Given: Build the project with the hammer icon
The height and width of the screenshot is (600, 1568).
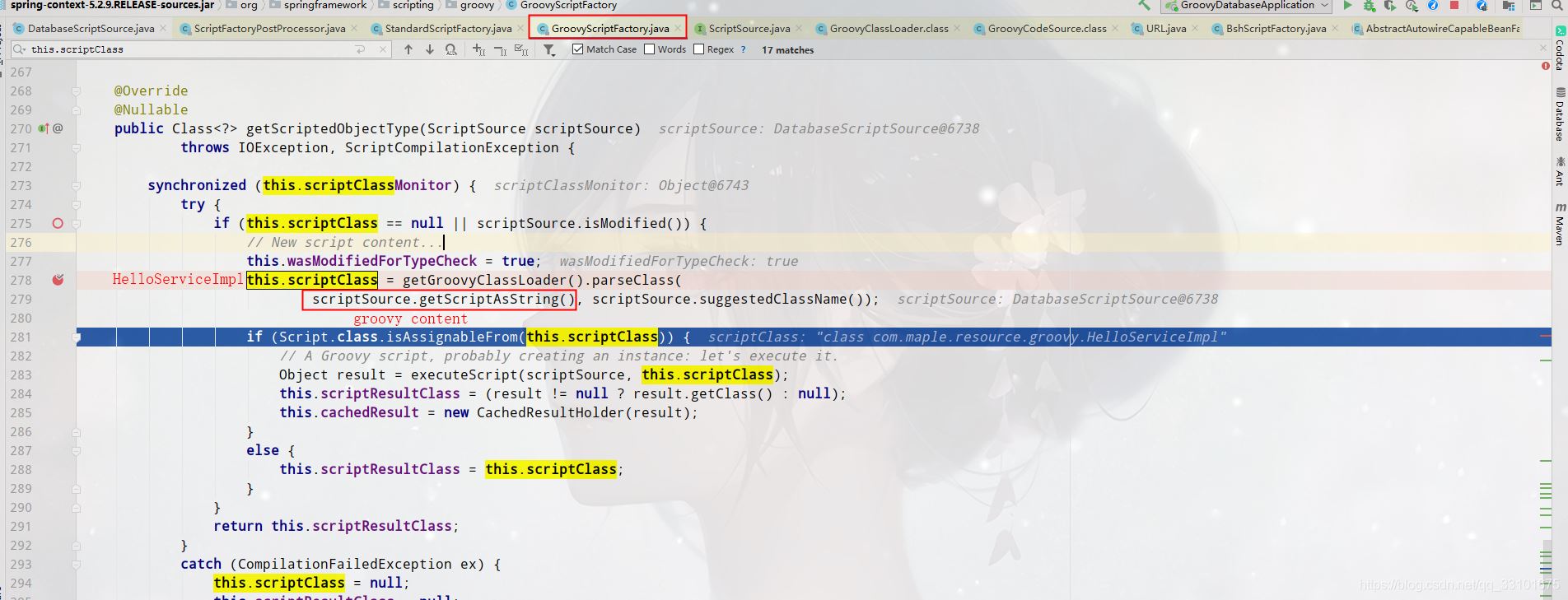Looking at the screenshot, I should point(1144,5).
